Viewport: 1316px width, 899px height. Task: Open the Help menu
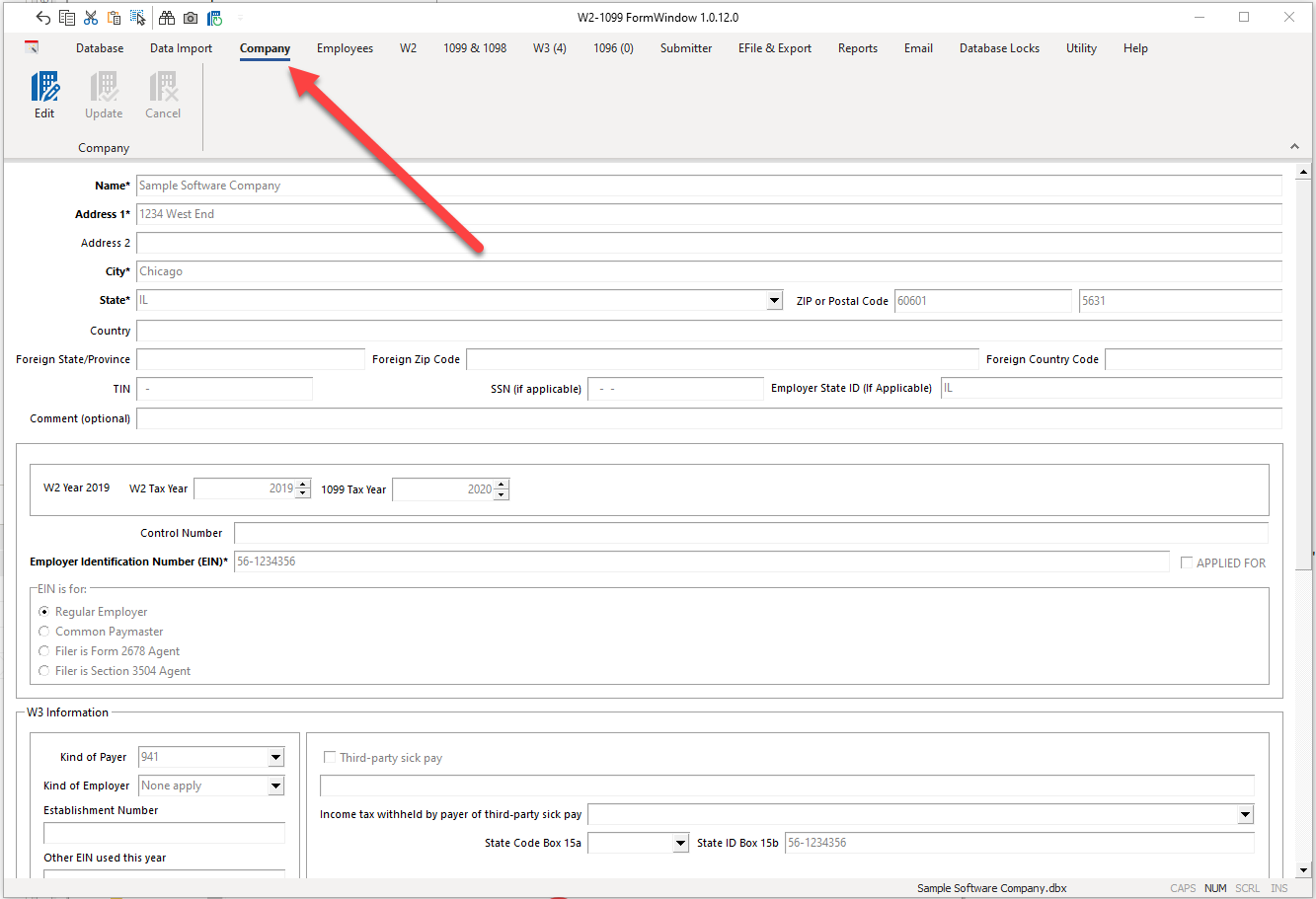(1134, 48)
